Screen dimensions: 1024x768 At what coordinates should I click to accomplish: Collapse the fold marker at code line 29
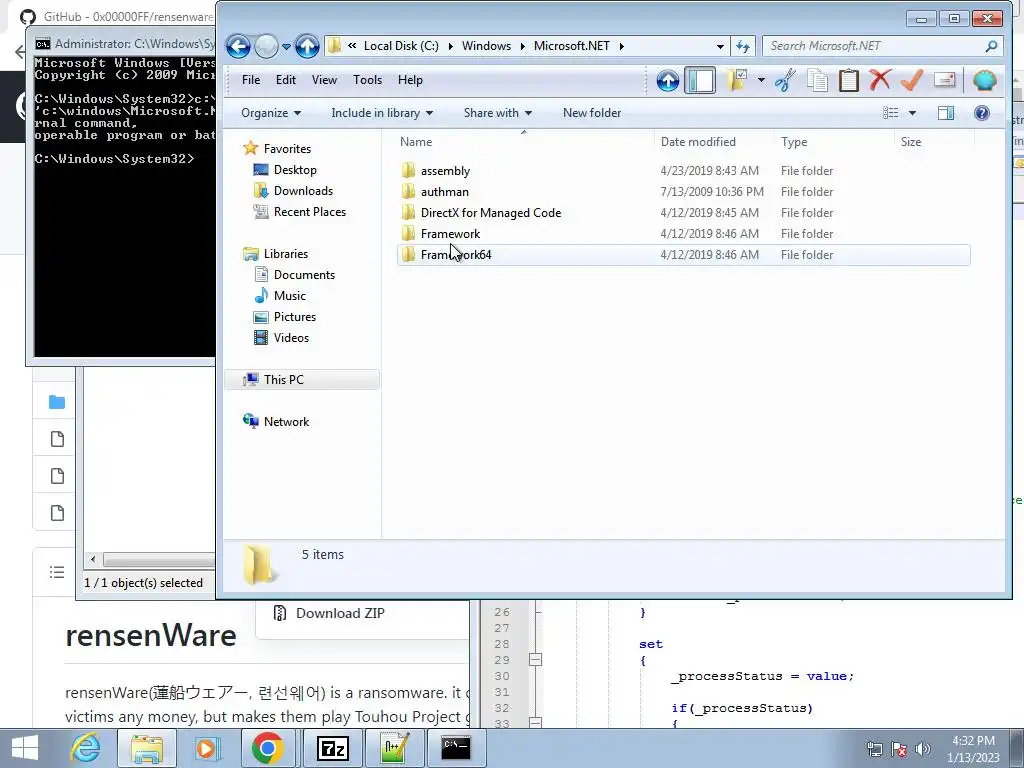[x=535, y=660]
